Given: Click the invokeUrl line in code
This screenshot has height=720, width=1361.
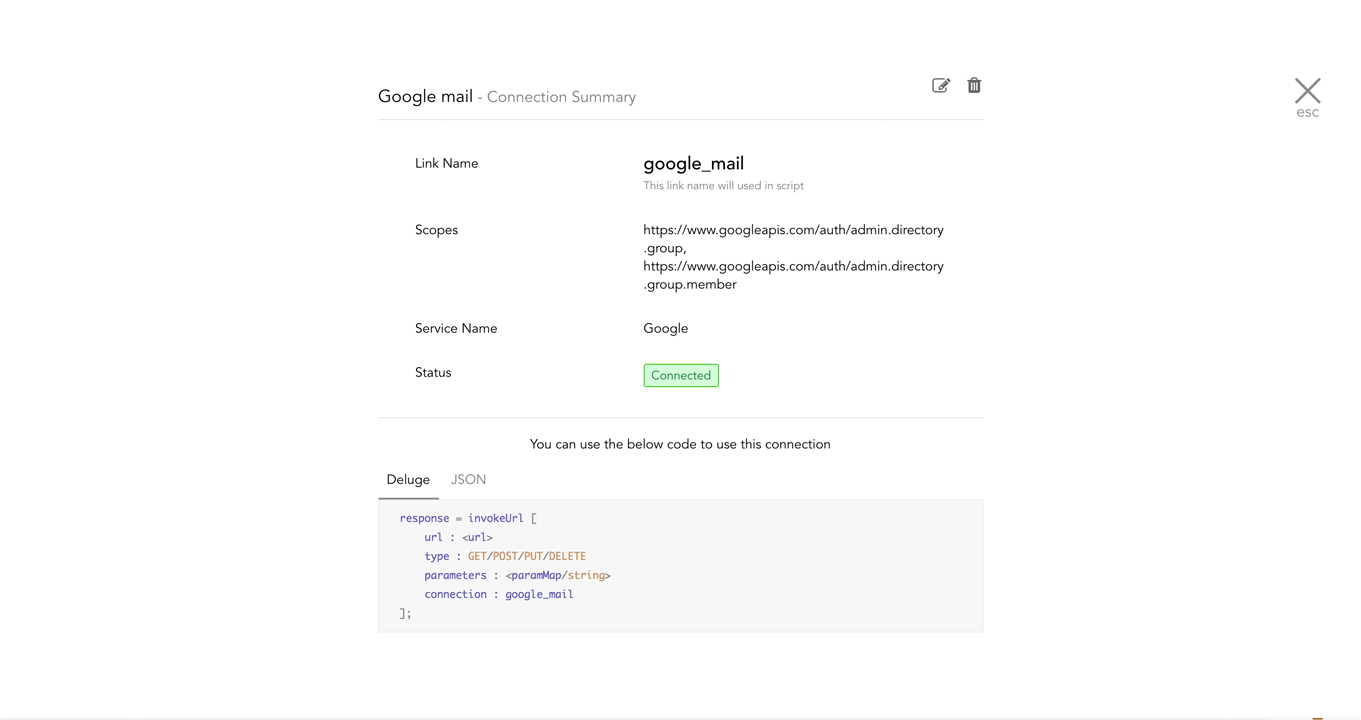Looking at the screenshot, I should pyautogui.click(x=468, y=518).
